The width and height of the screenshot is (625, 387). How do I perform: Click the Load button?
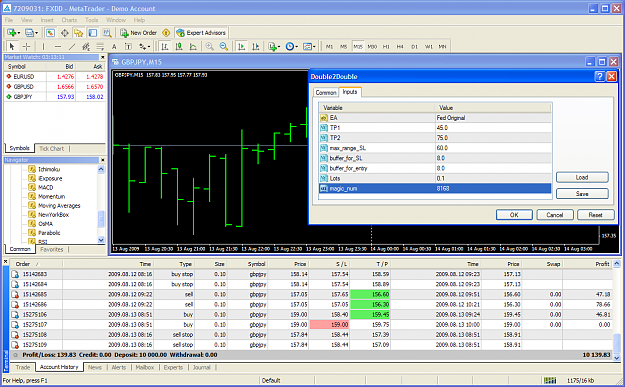coord(582,177)
